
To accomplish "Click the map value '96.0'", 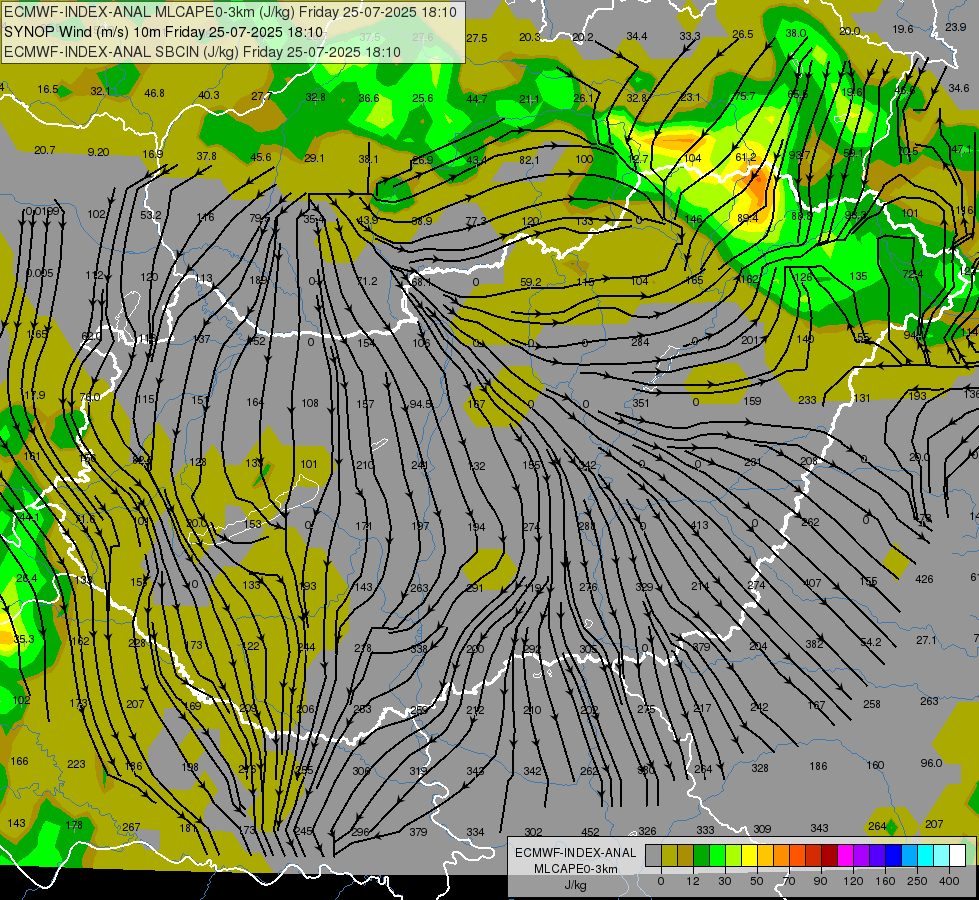I will click(x=931, y=763).
